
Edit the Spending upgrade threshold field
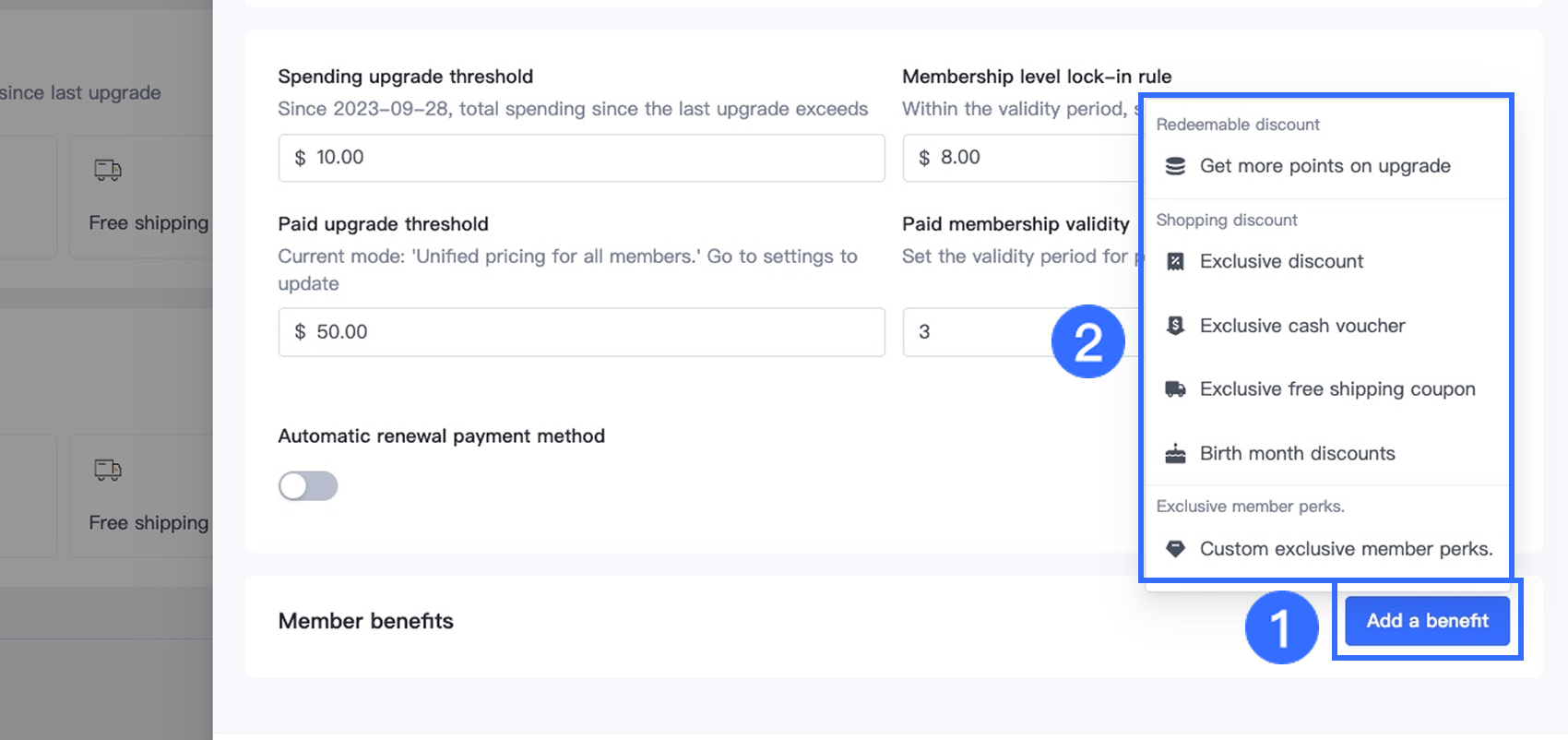point(582,158)
